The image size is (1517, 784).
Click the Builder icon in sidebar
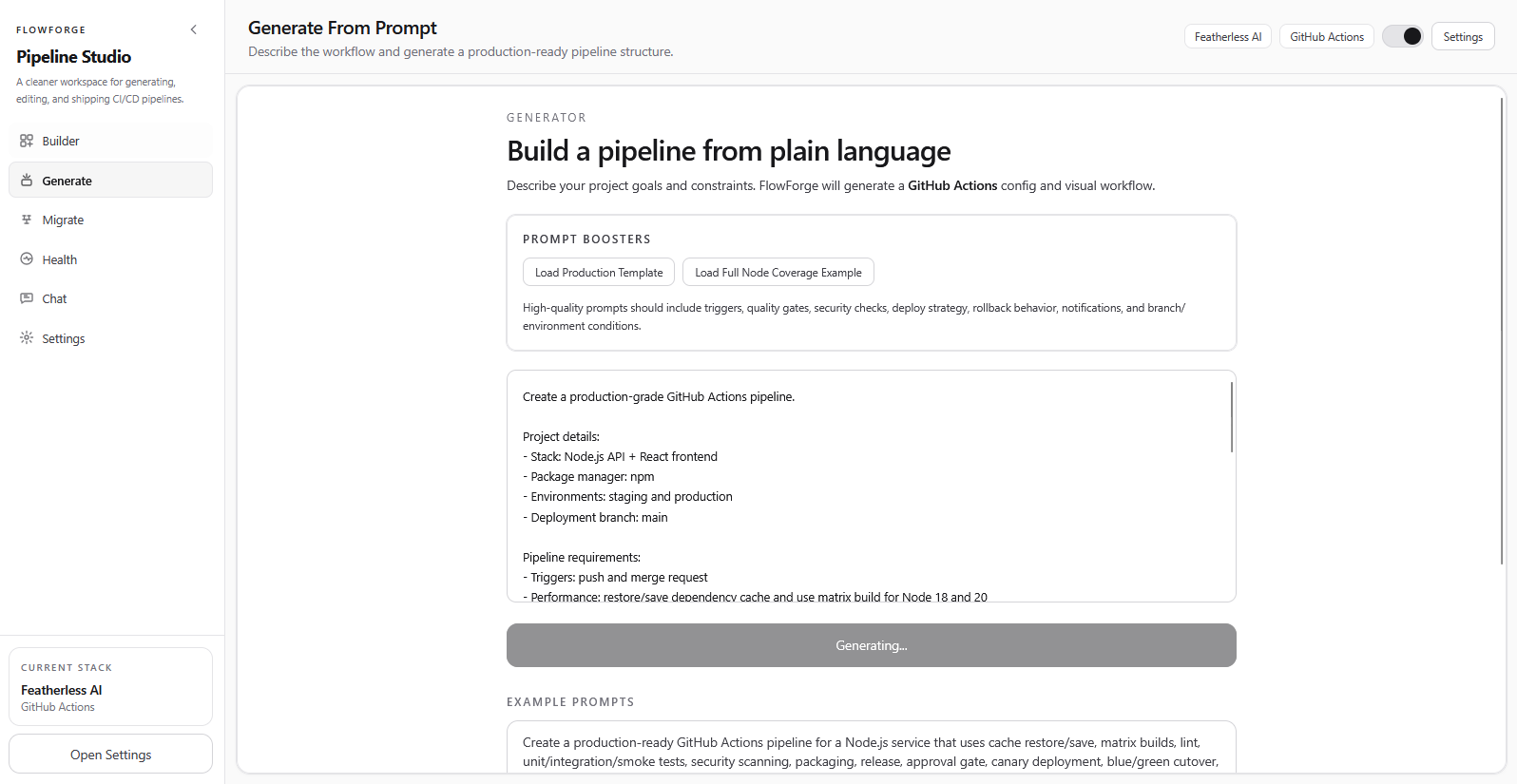pos(27,141)
